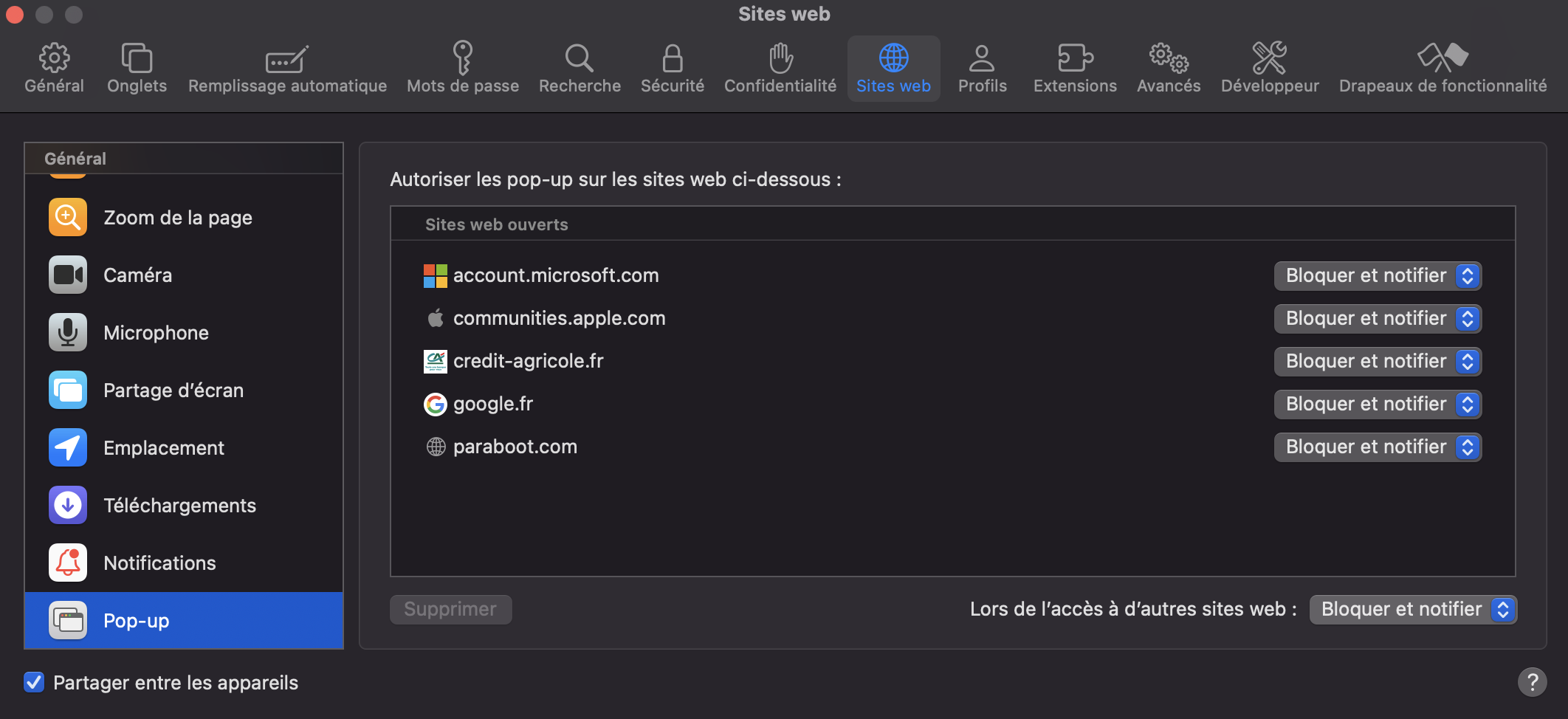Open the Développeur tools icon pane
The image size is (1568, 719).
[x=1270, y=59]
